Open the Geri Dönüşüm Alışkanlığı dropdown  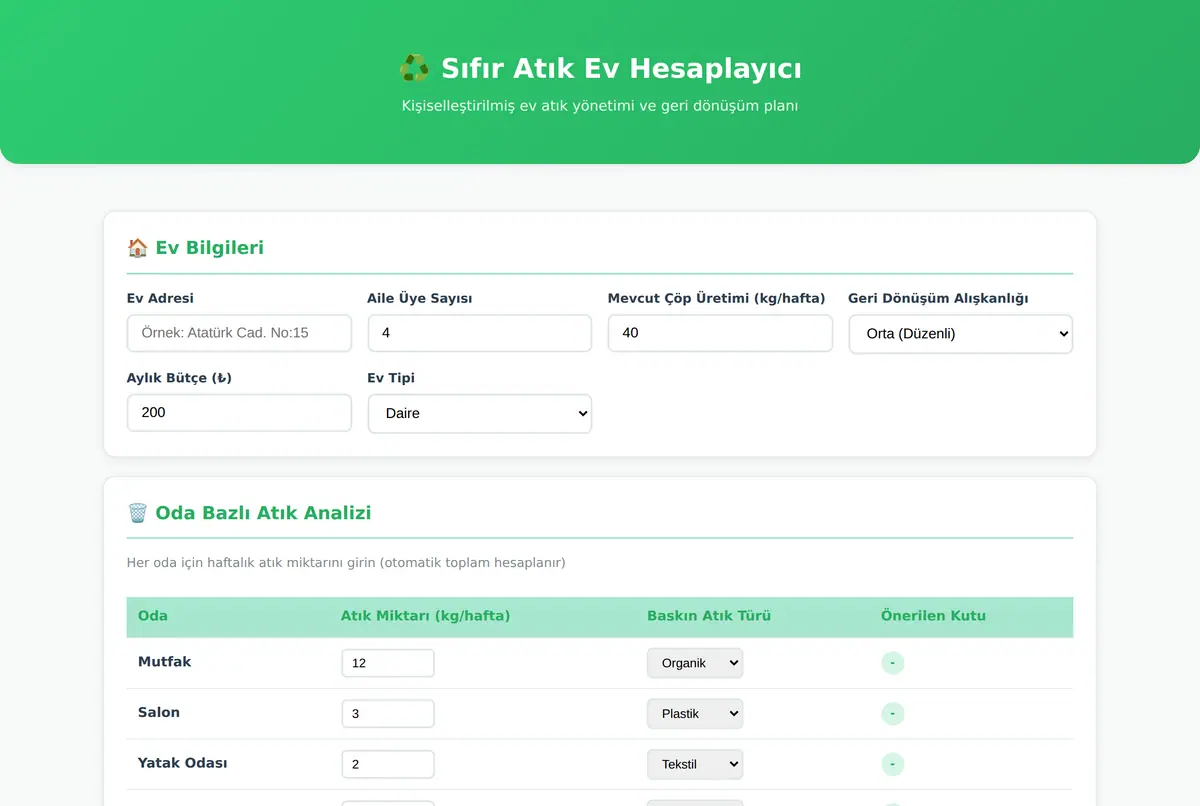click(961, 334)
